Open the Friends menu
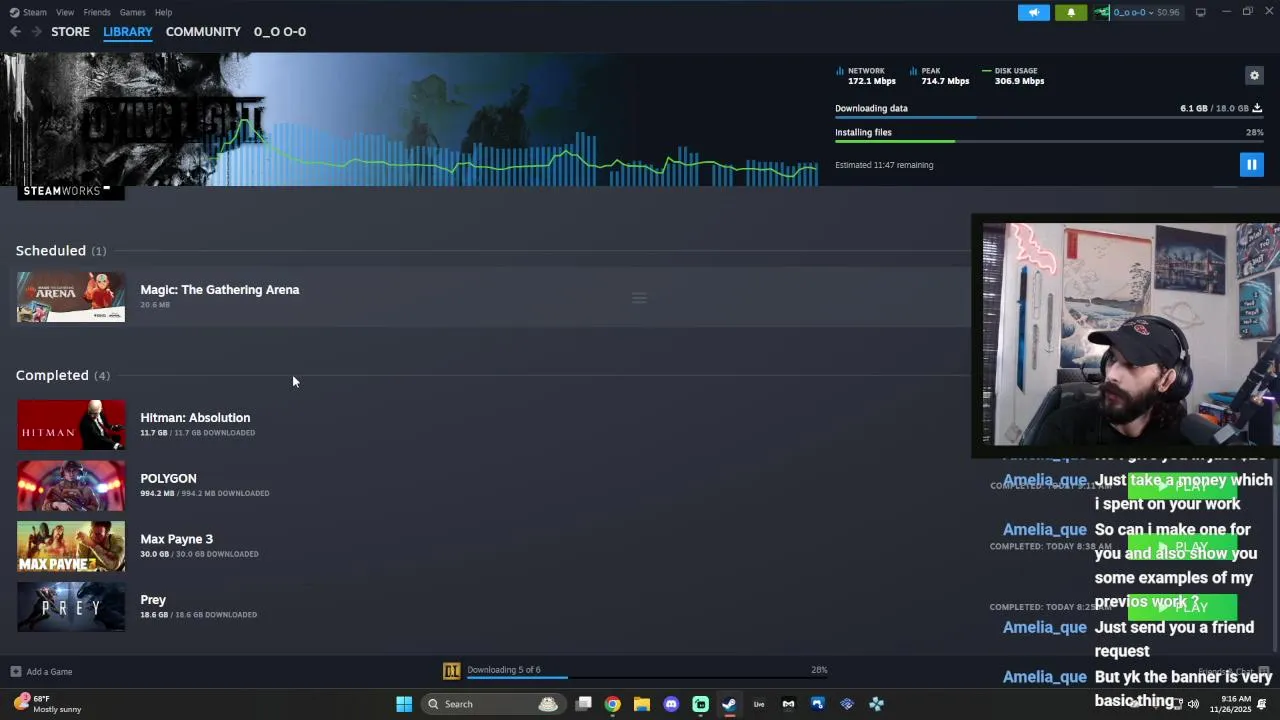This screenshot has height=720, width=1280. pyautogui.click(x=97, y=12)
